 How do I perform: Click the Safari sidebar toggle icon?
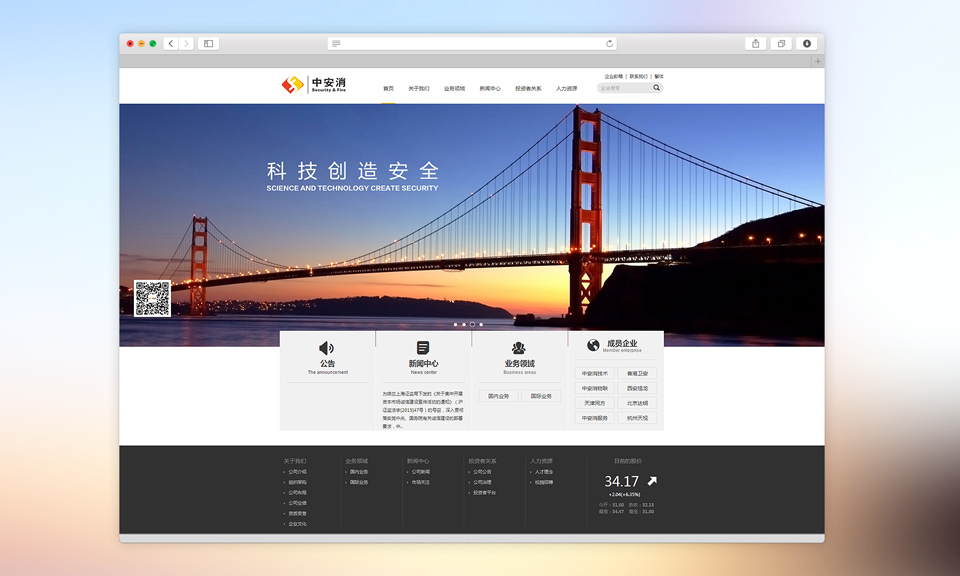(208, 44)
